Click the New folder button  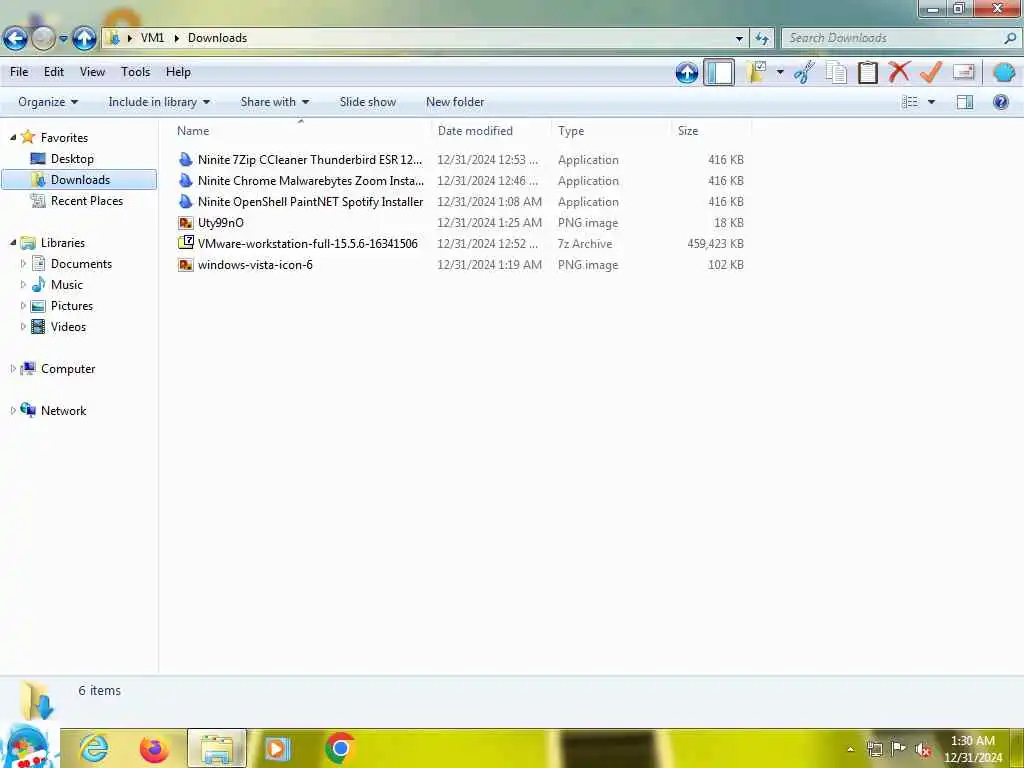(455, 102)
